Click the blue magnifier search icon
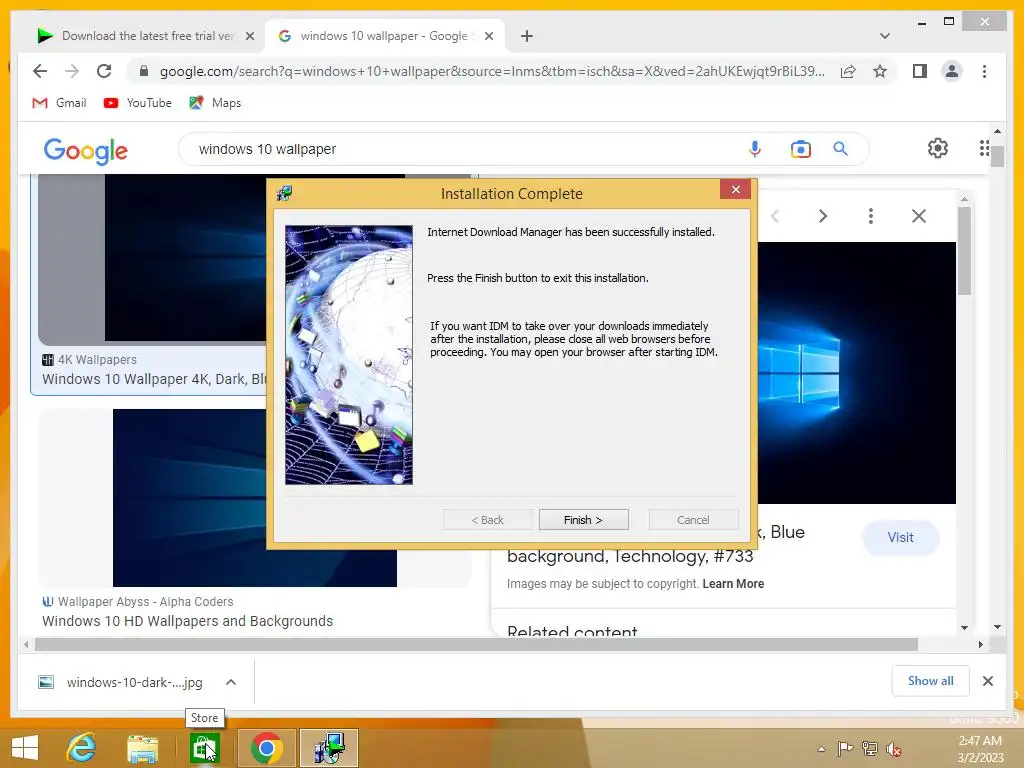1024x768 pixels. pyautogui.click(x=840, y=149)
